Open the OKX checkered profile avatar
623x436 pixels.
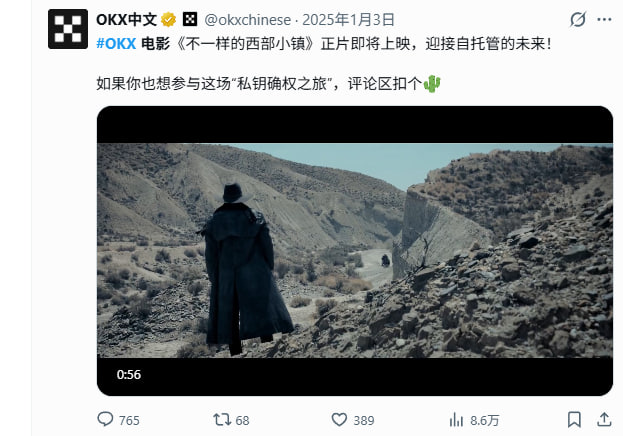point(68,29)
